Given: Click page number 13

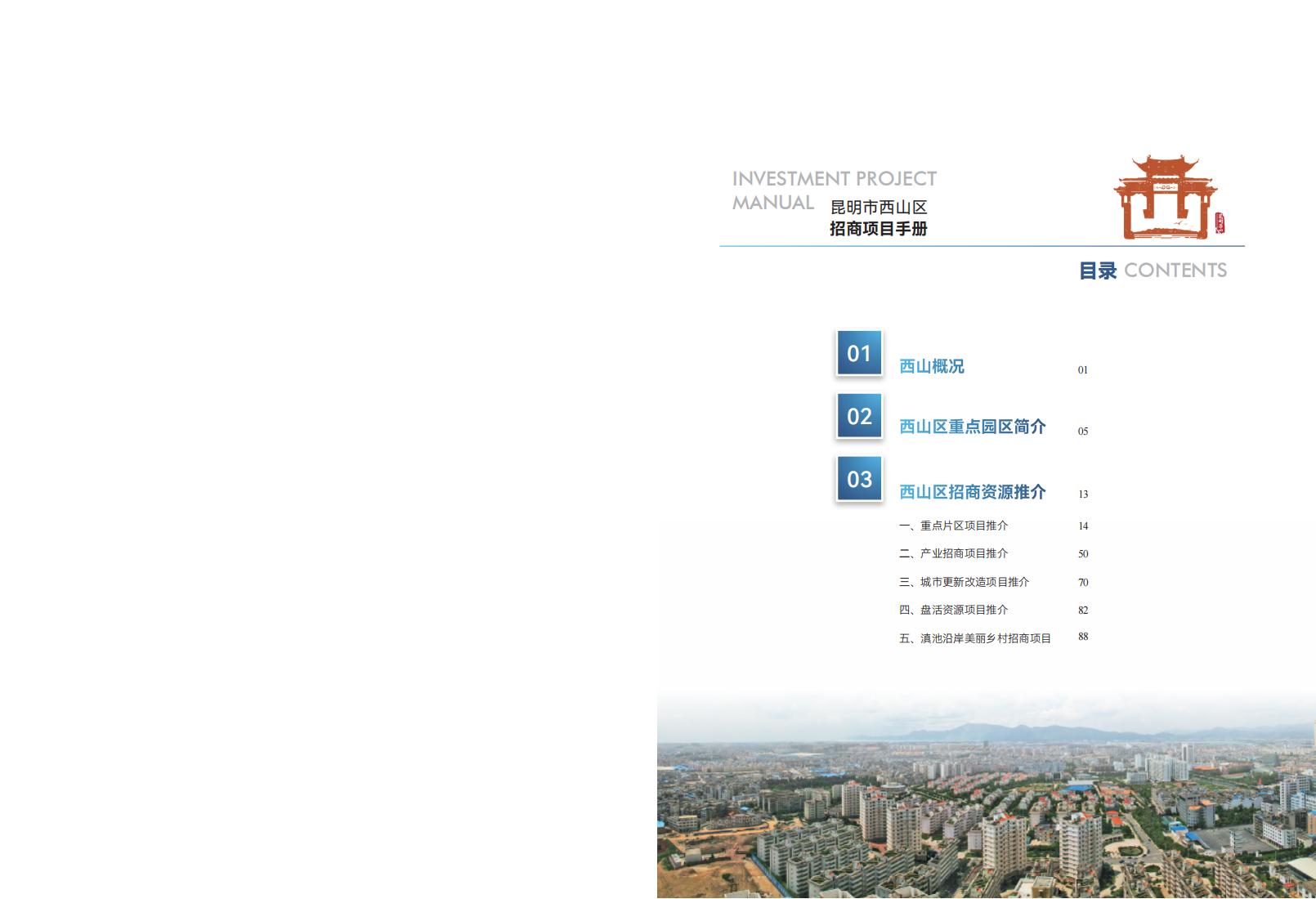Looking at the screenshot, I should point(1083,494).
